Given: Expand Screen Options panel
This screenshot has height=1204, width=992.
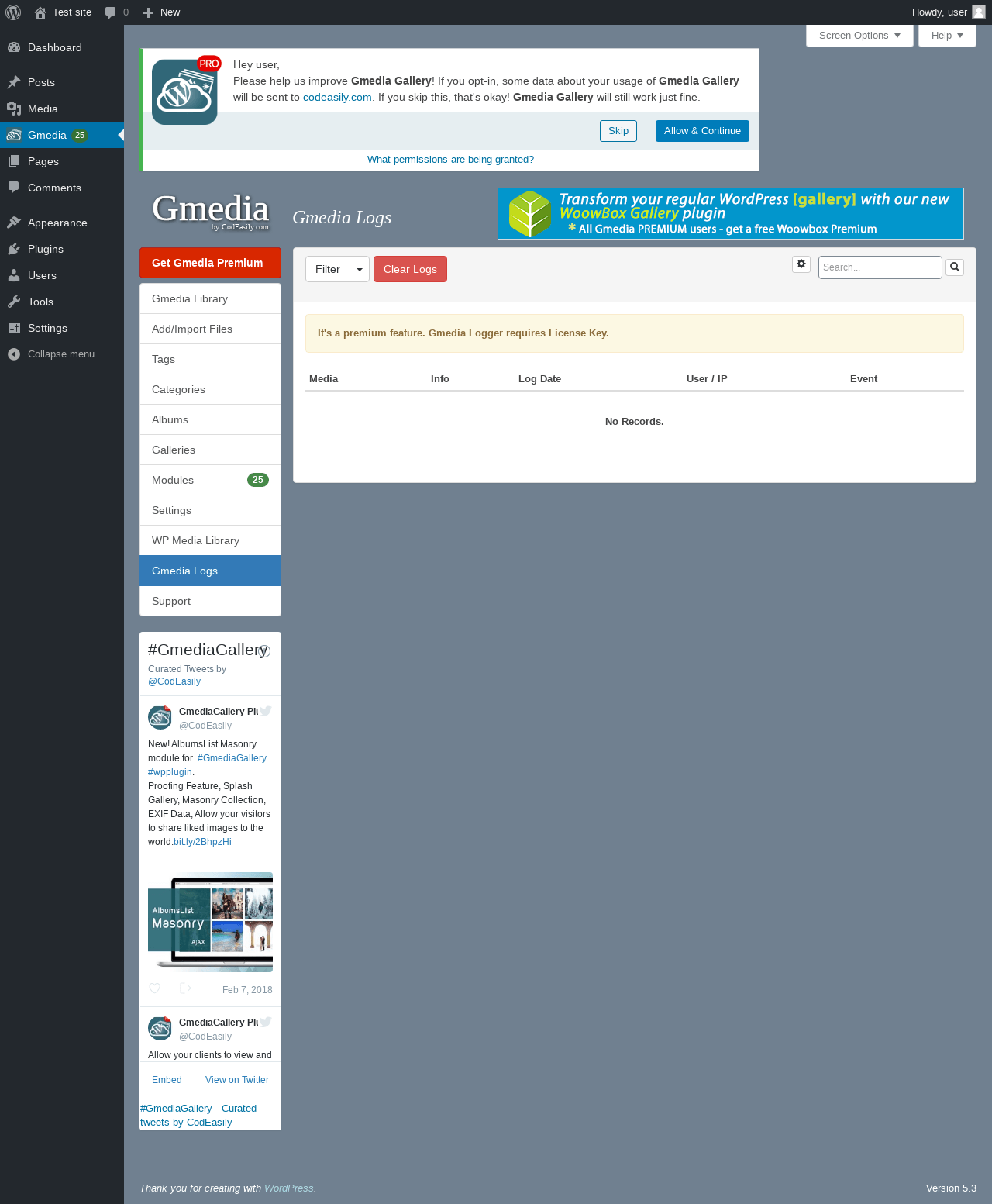Looking at the screenshot, I should [859, 36].
